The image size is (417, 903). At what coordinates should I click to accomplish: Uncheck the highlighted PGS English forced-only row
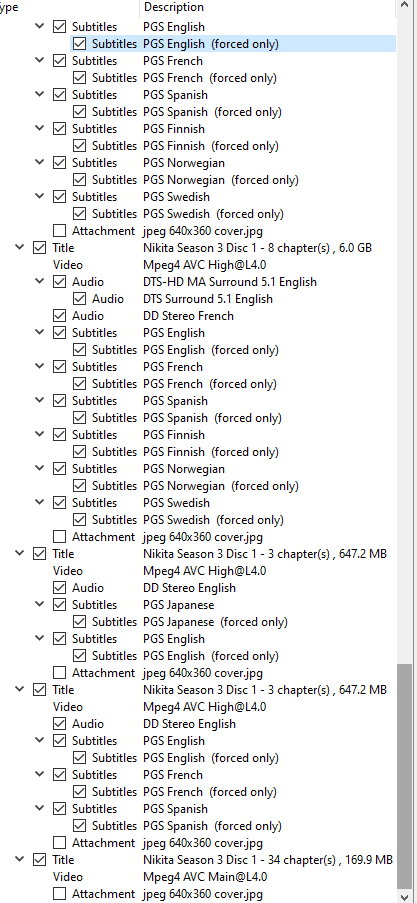click(79, 44)
